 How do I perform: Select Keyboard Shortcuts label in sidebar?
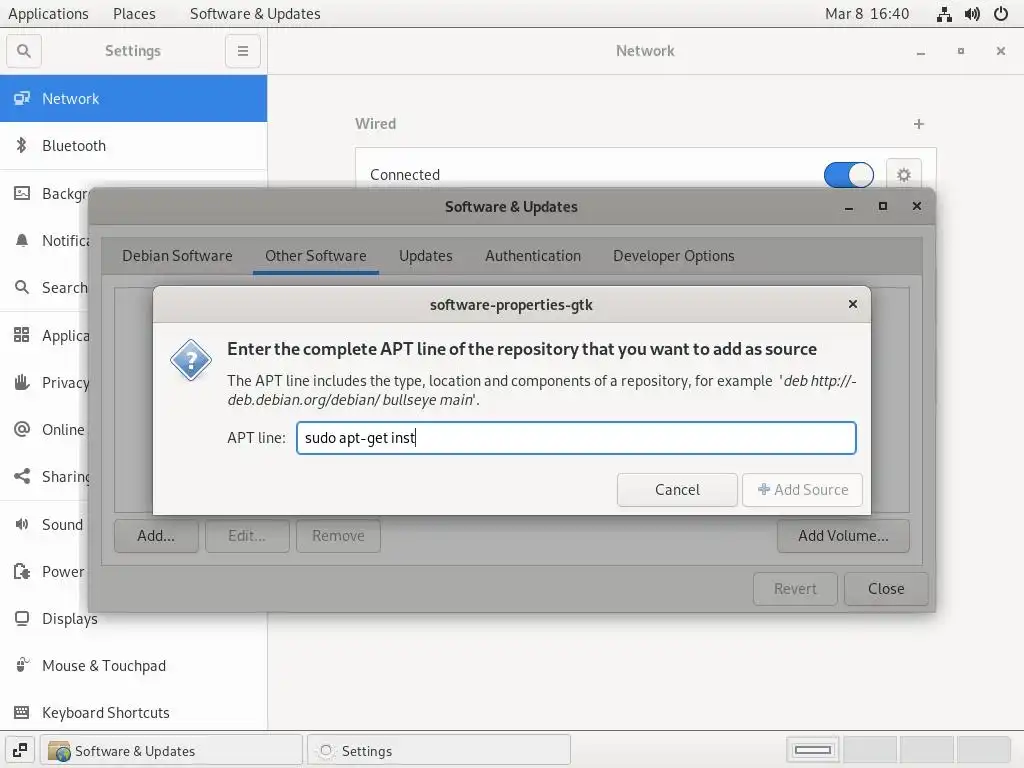(x=106, y=712)
